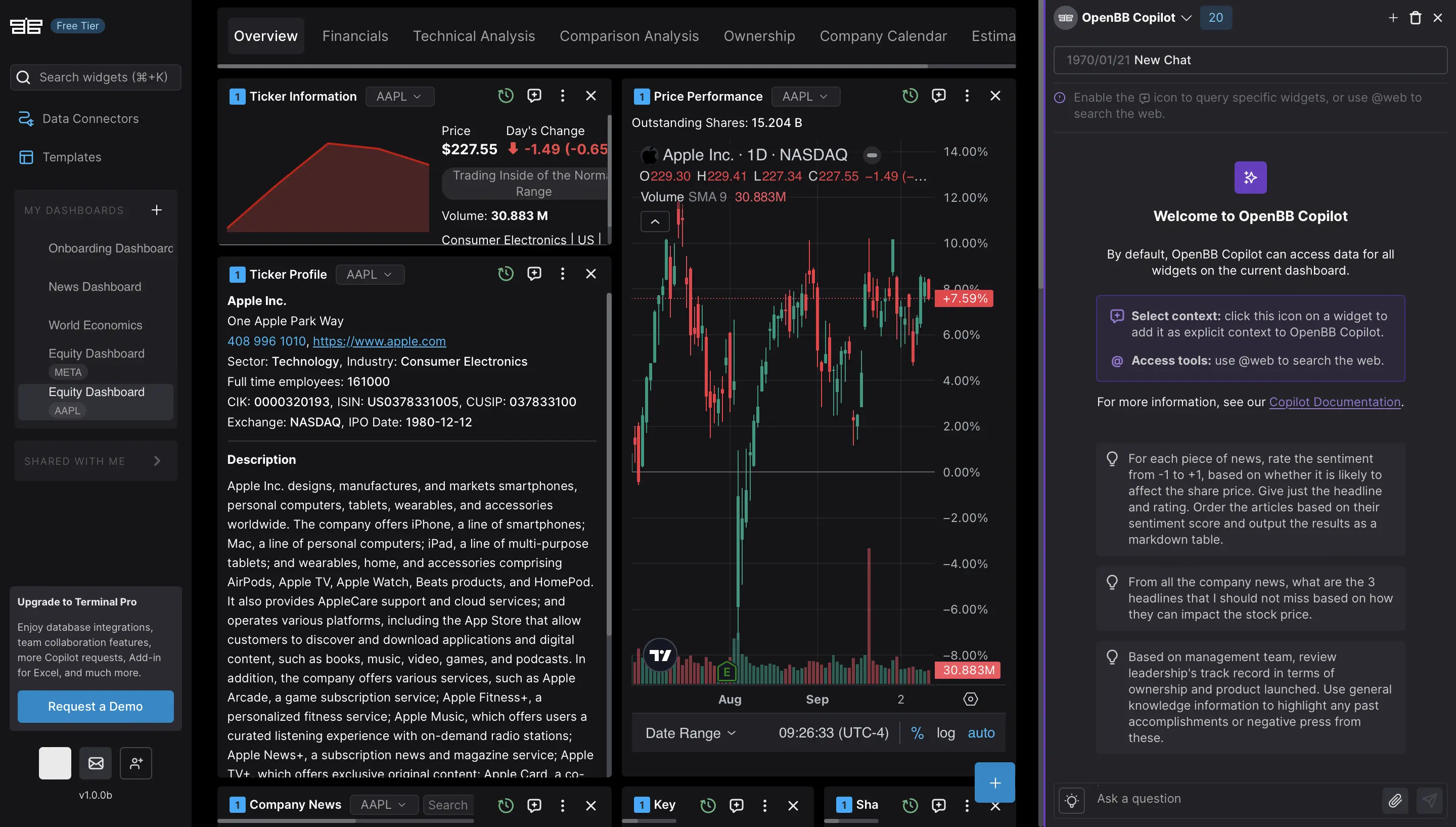
Task: Open the News Dashboard
Action: point(94,287)
